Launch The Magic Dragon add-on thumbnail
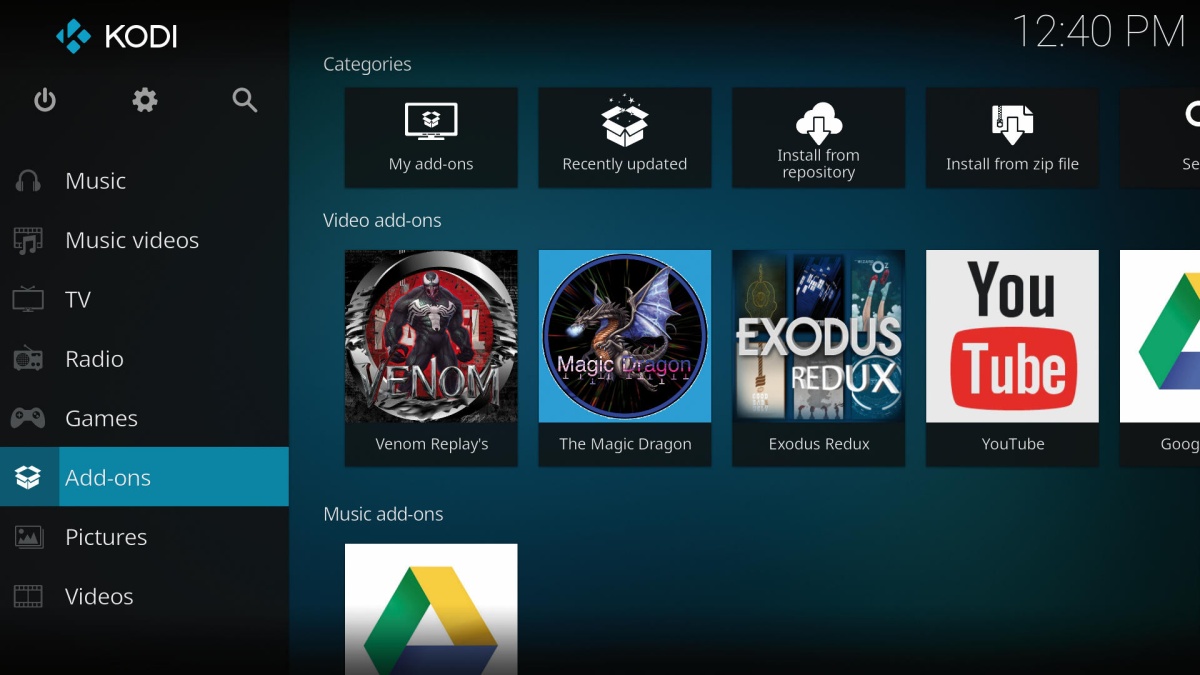The width and height of the screenshot is (1200, 675). tap(625, 336)
